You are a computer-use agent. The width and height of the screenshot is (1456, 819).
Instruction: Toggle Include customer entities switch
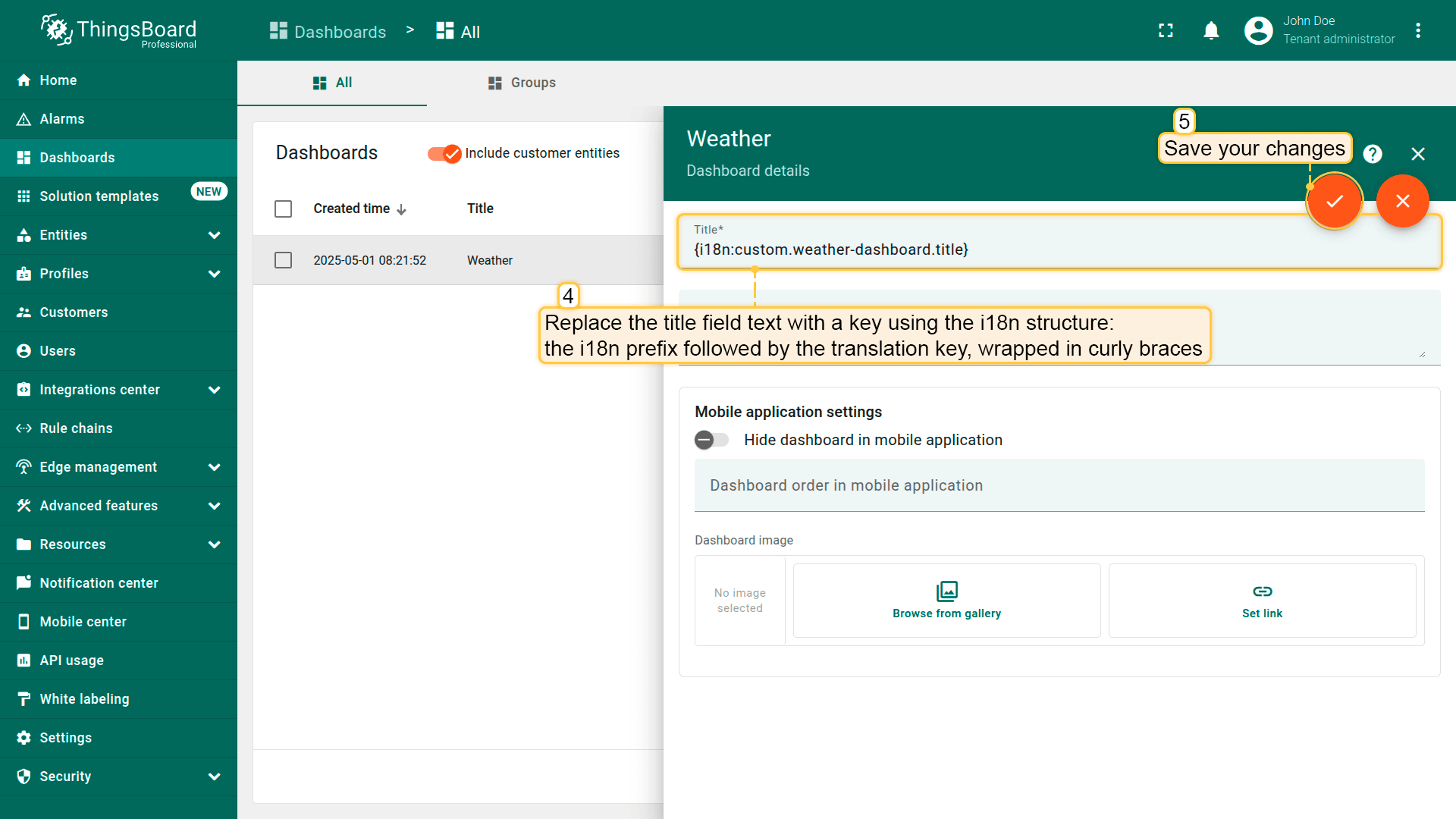[x=444, y=154]
